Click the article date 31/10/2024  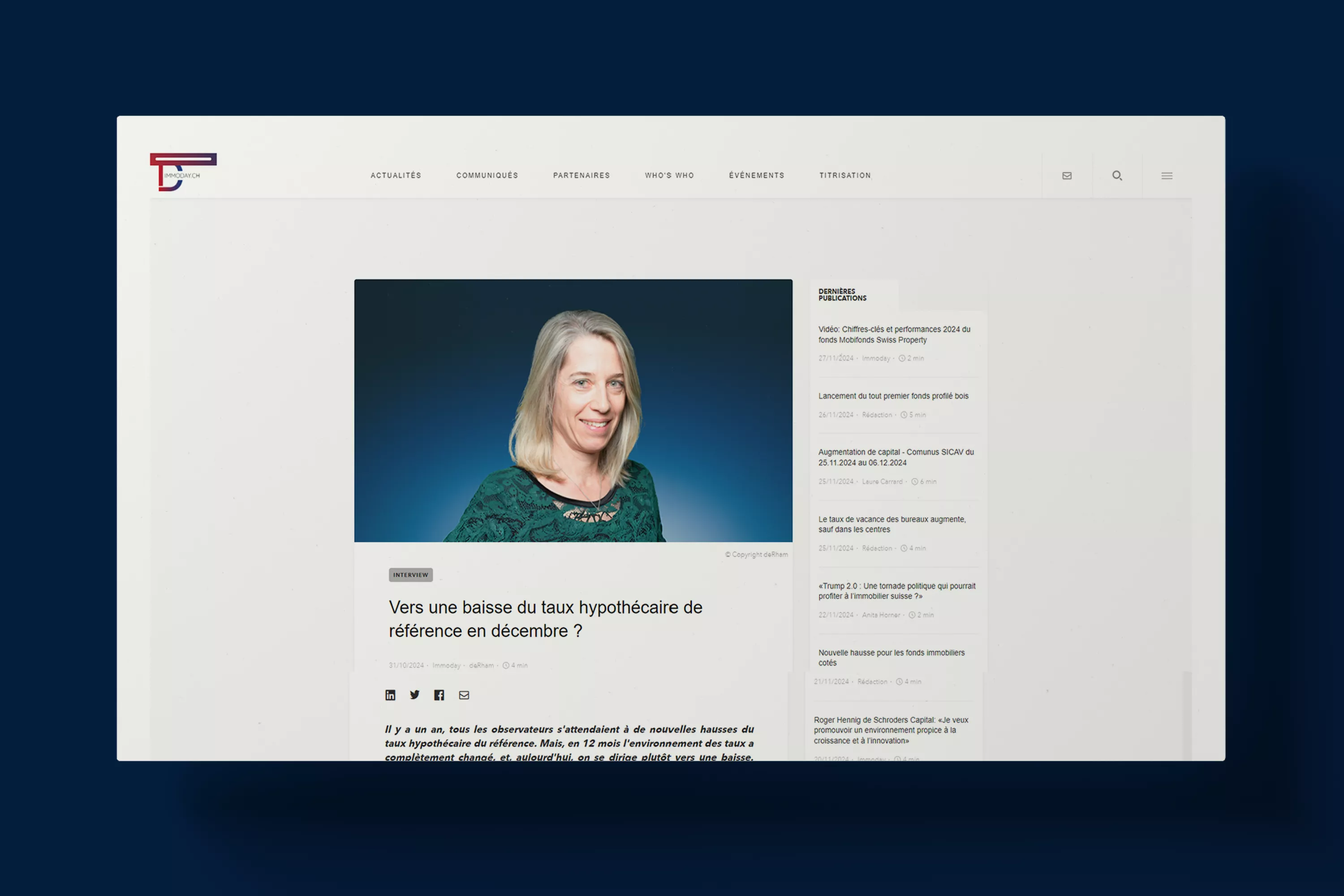pos(406,665)
